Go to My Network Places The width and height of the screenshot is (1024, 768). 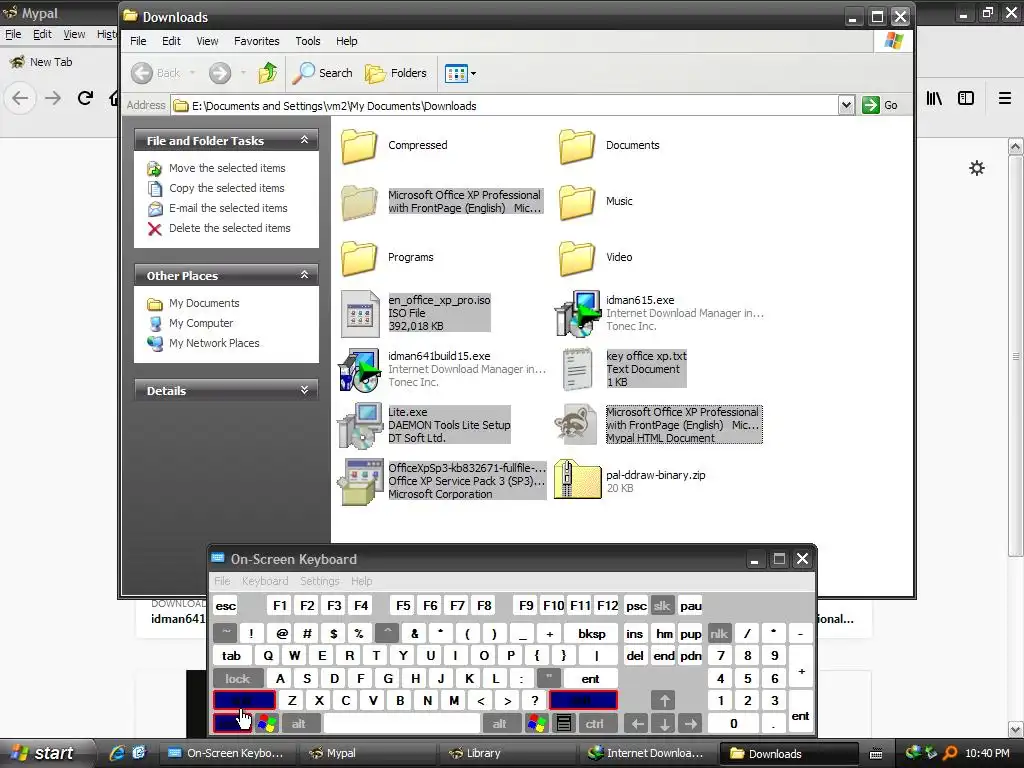click(214, 344)
